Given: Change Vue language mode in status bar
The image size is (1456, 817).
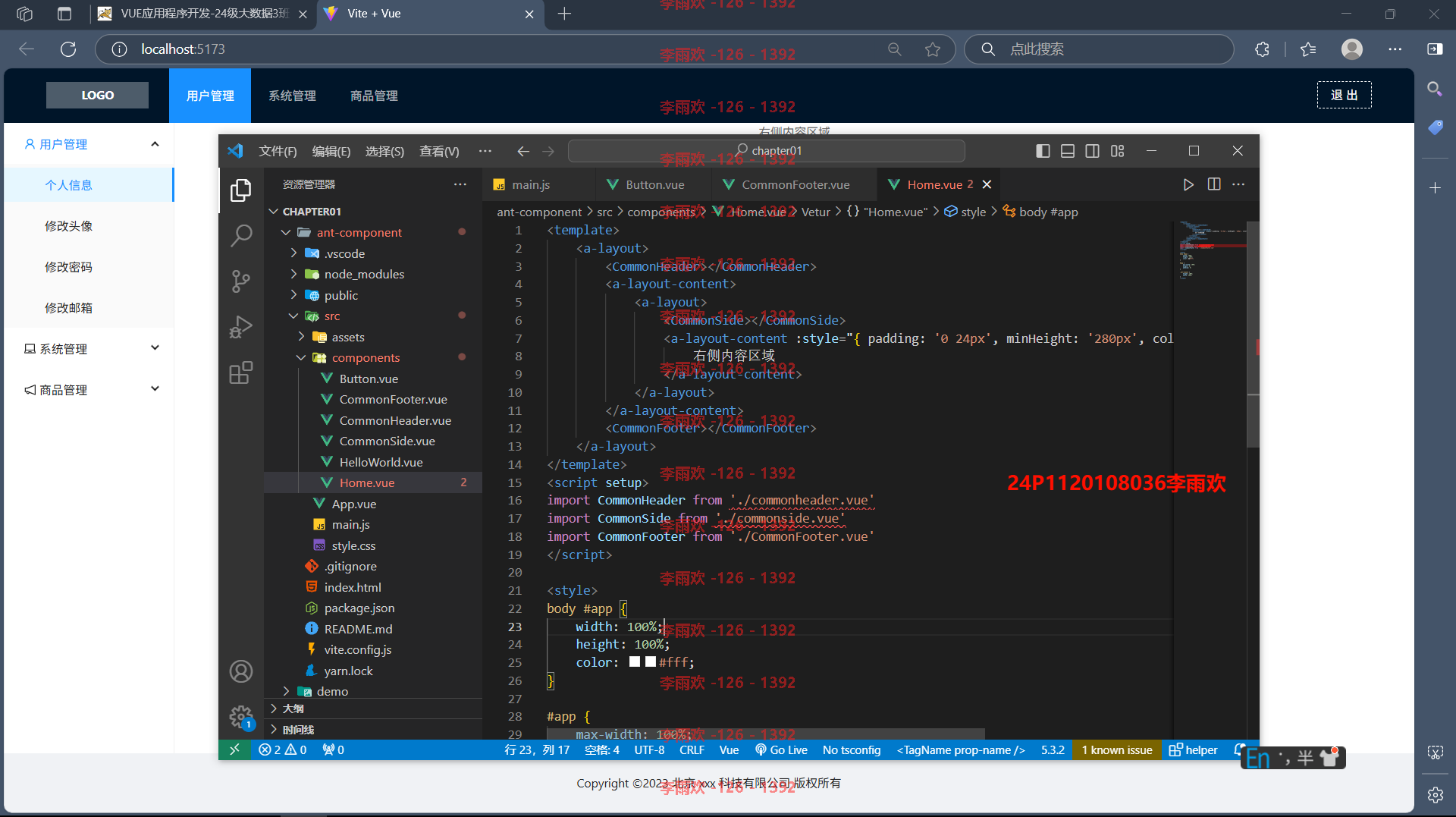Looking at the screenshot, I should [x=729, y=749].
